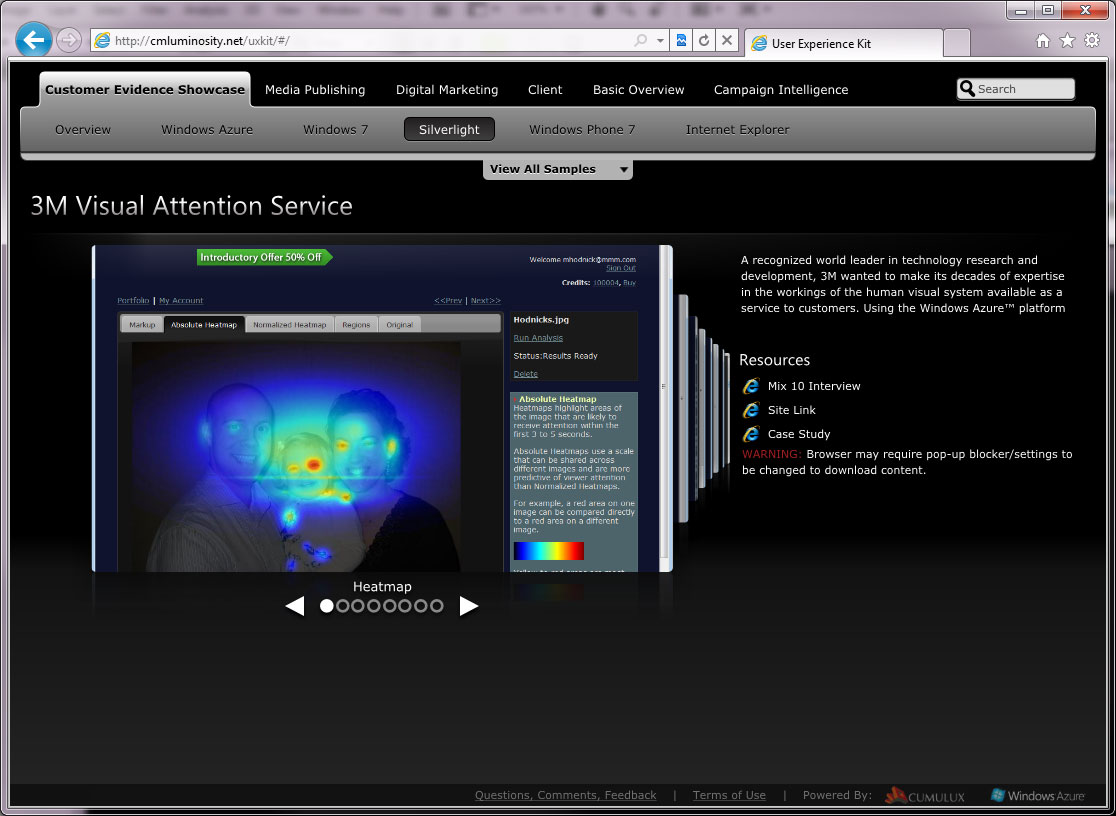
Task: Click the stacked slide behind the Heatmap image
Action: pos(683,409)
